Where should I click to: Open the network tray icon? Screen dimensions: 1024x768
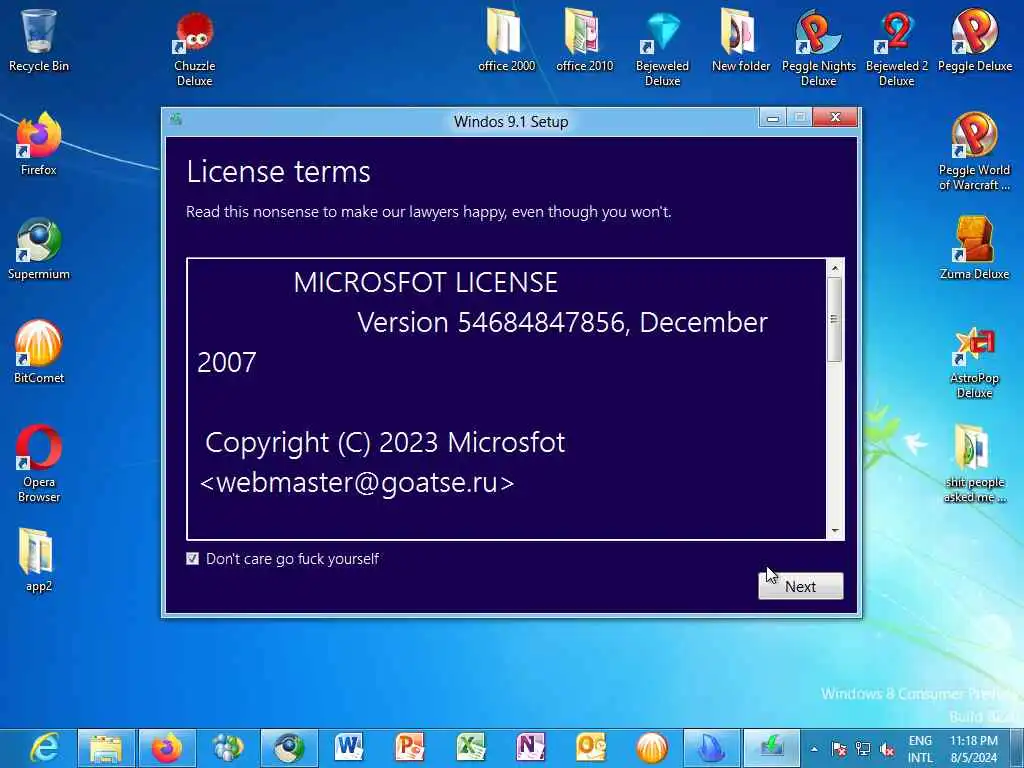pyautogui.click(x=863, y=750)
